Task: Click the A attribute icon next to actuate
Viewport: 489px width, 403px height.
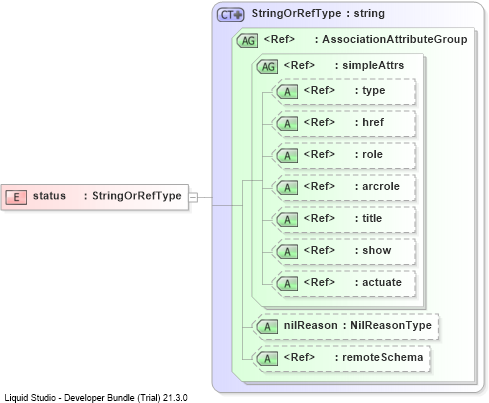Action: (x=287, y=284)
